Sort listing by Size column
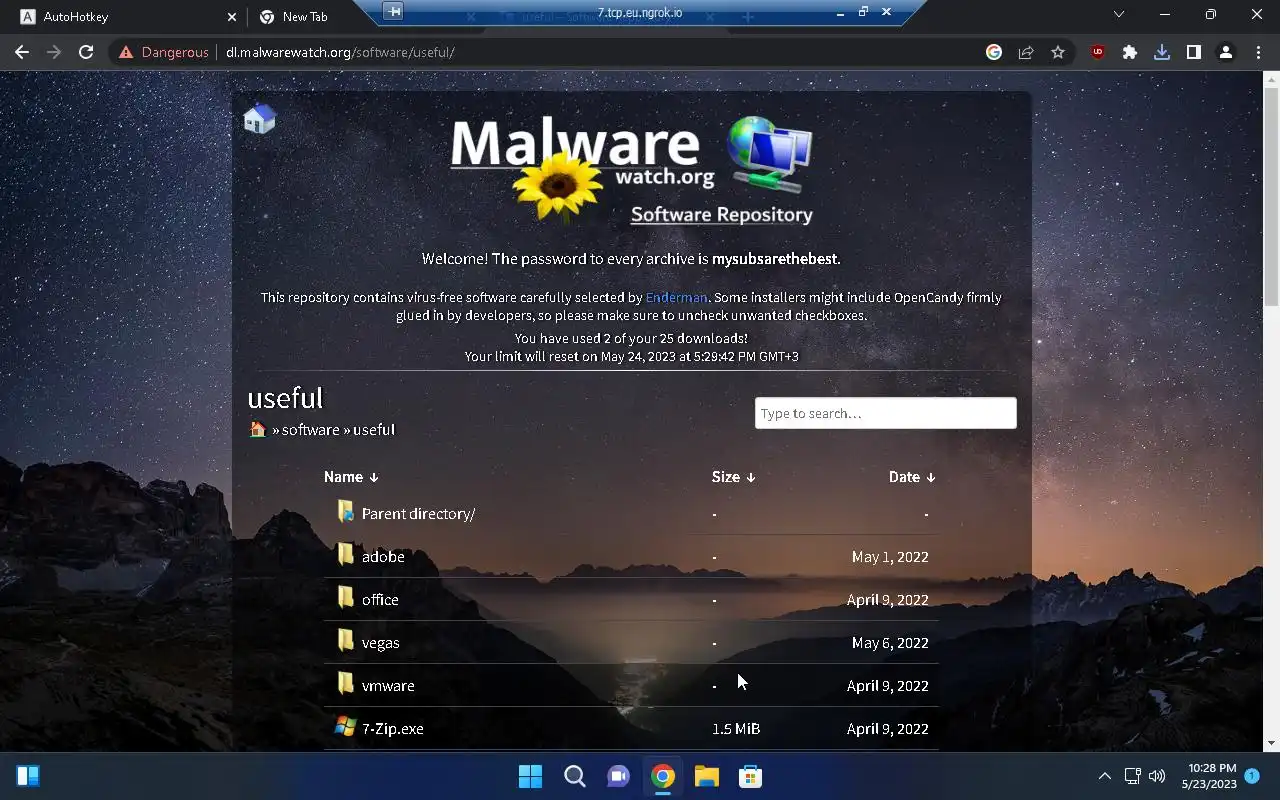 pos(733,477)
